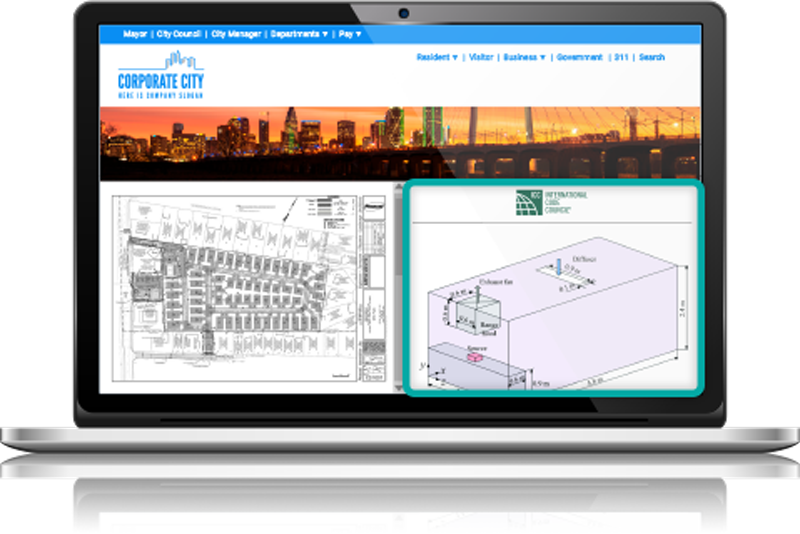Navigate to the Government link
This screenshot has width=800, height=534.
579,57
